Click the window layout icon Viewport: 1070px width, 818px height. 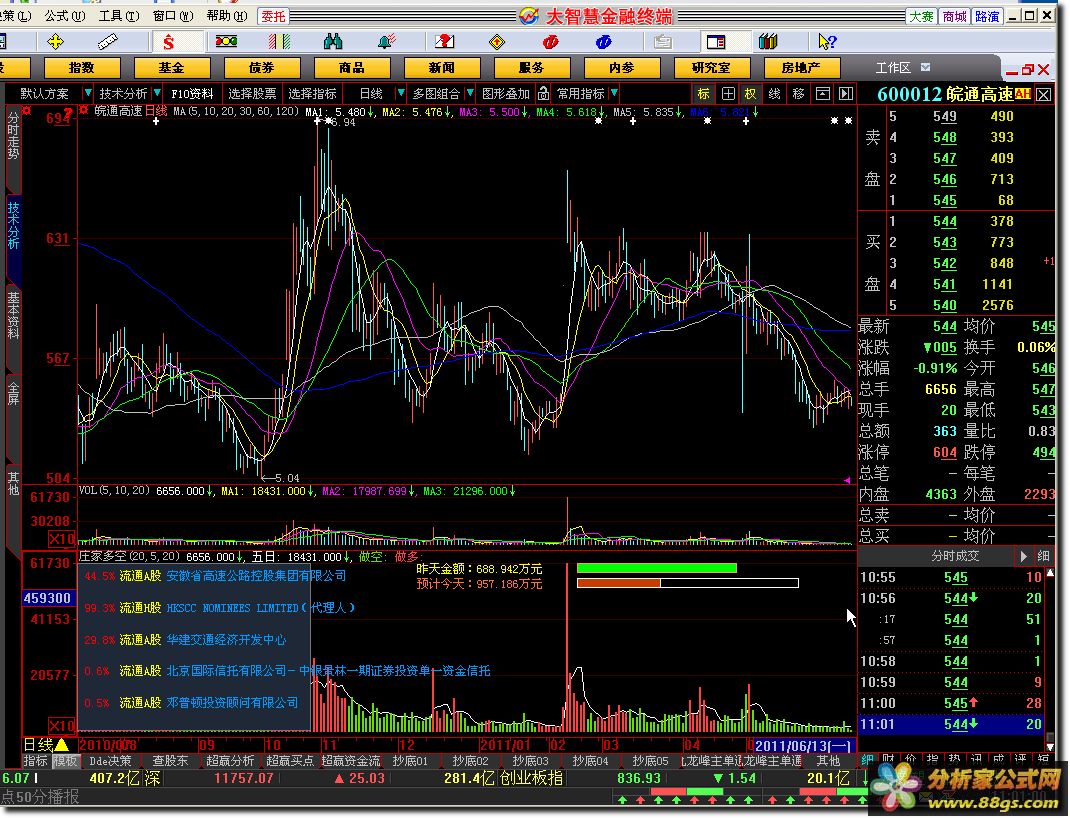click(716, 42)
